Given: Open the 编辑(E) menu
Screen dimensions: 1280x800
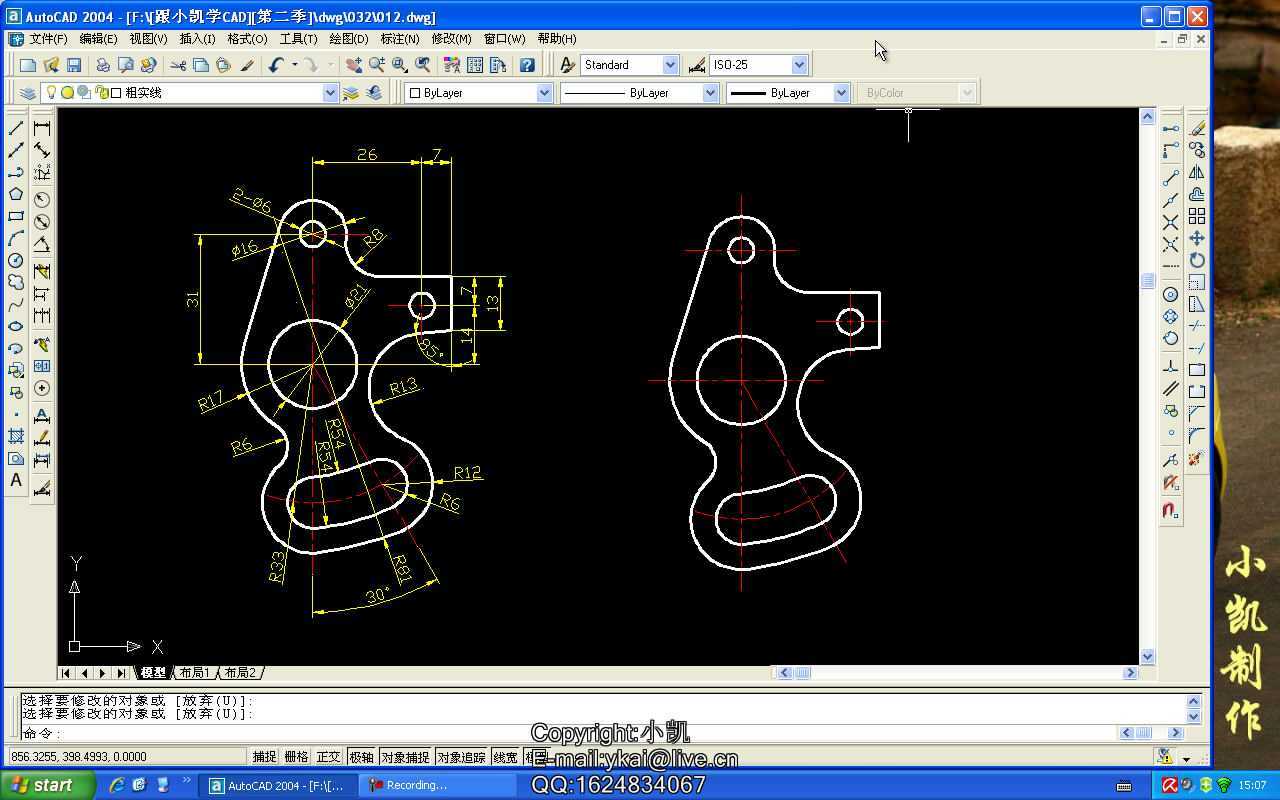Looking at the screenshot, I should coord(98,39).
